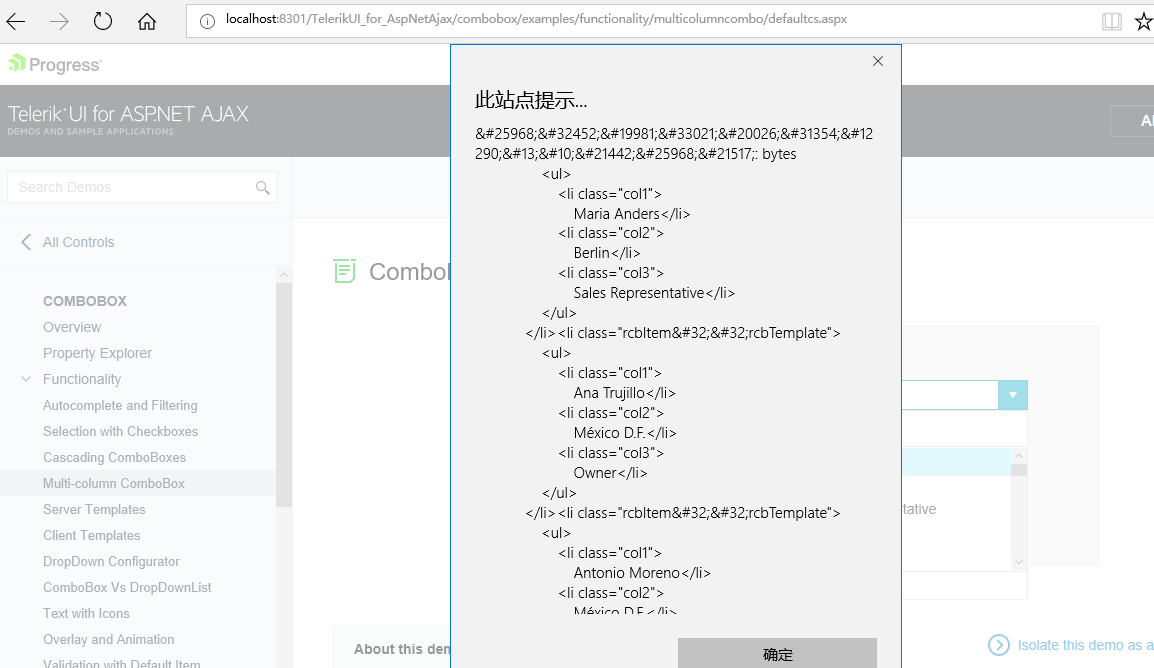Viewport: 1154px width, 668px height.
Task: Open Validation with Default Item demo
Action: click(121, 664)
